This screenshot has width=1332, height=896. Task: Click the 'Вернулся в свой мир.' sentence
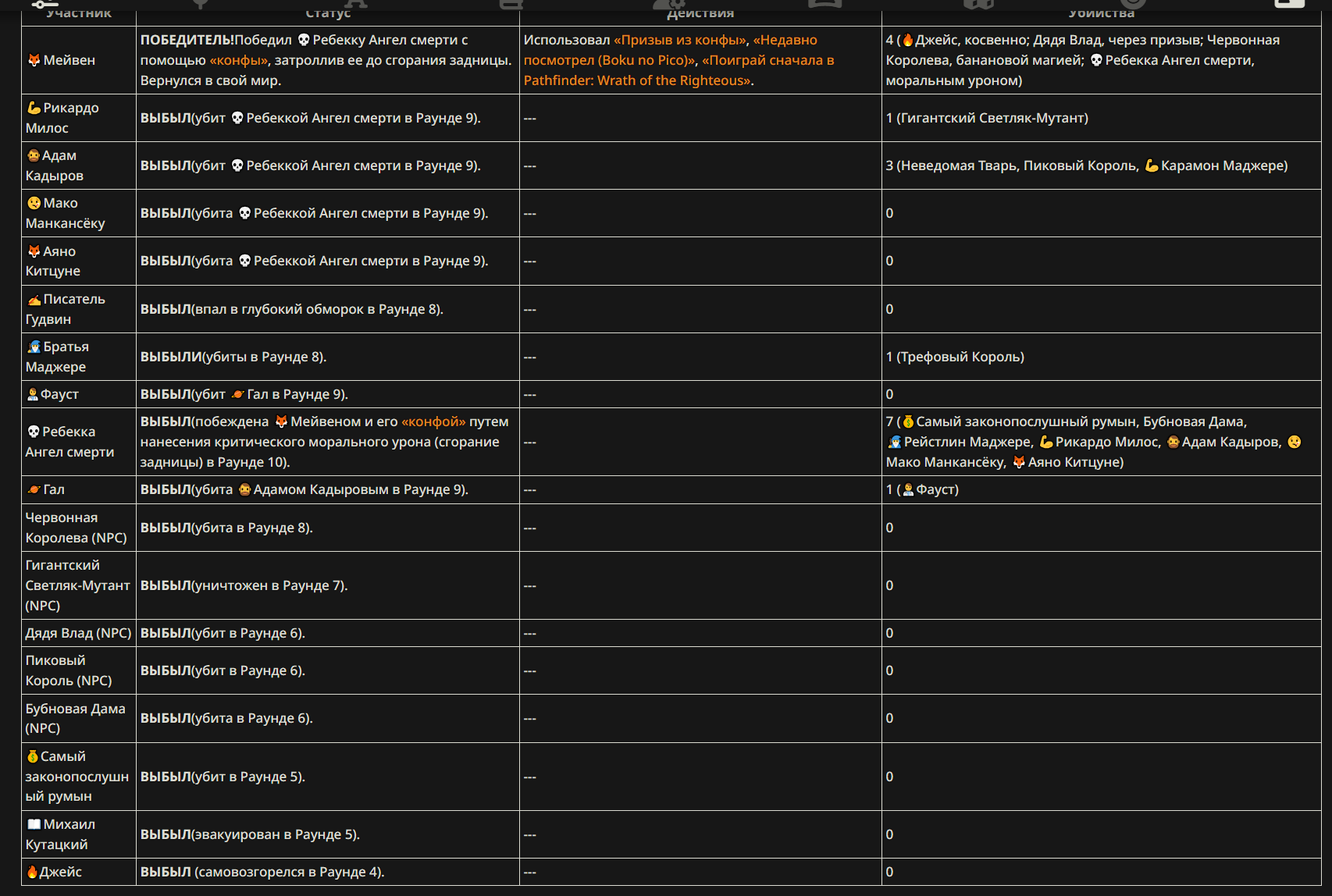click(x=211, y=80)
